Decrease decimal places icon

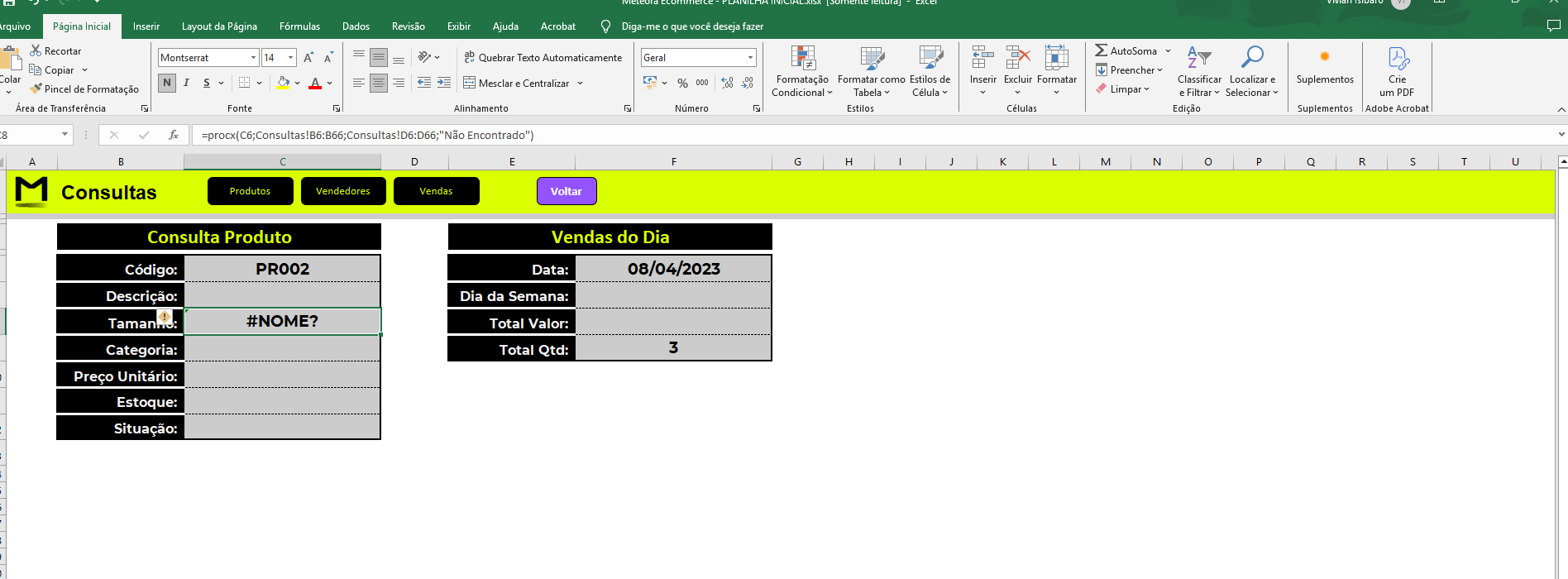[x=748, y=83]
